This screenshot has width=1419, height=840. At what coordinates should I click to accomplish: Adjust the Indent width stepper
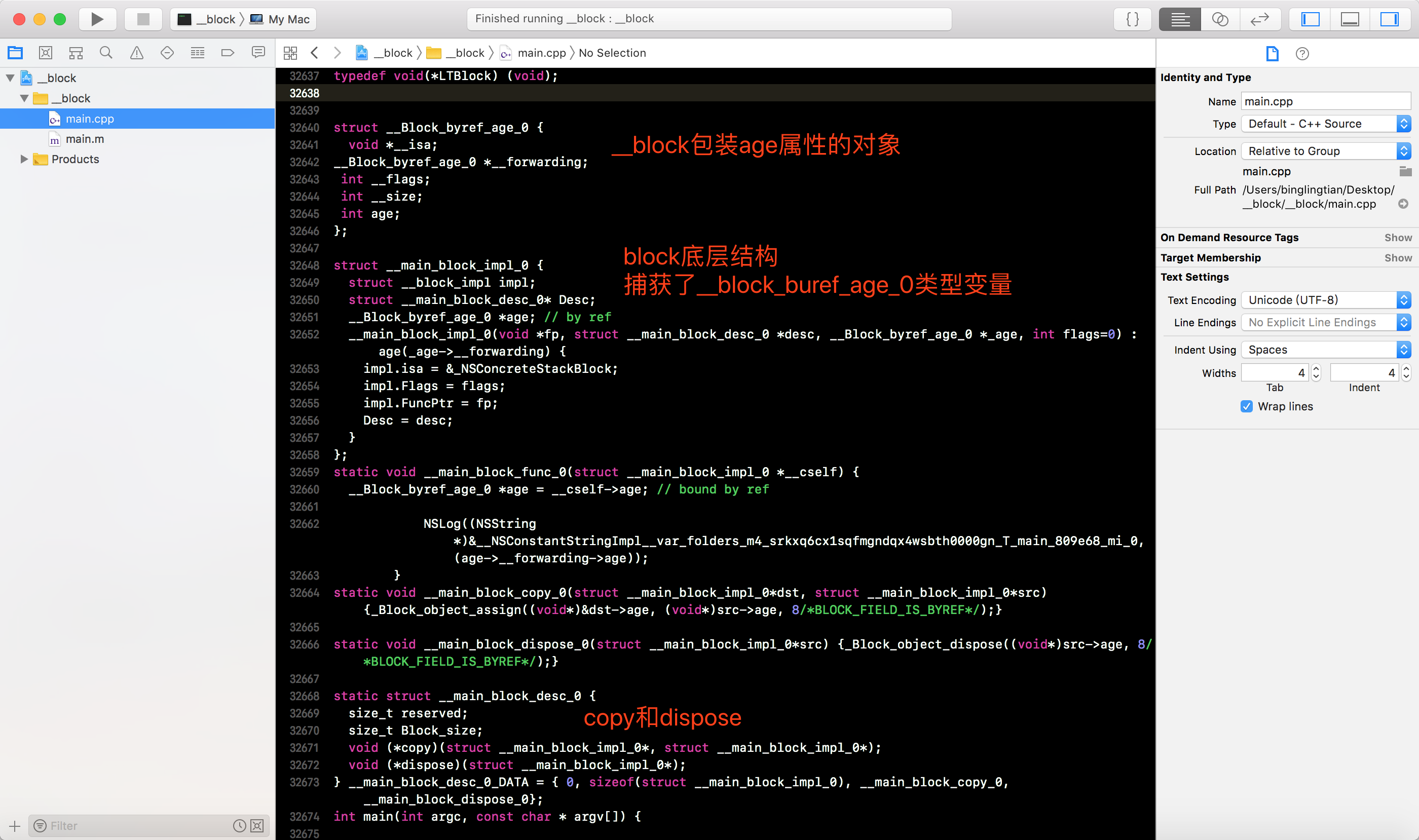coord(1406,373)
